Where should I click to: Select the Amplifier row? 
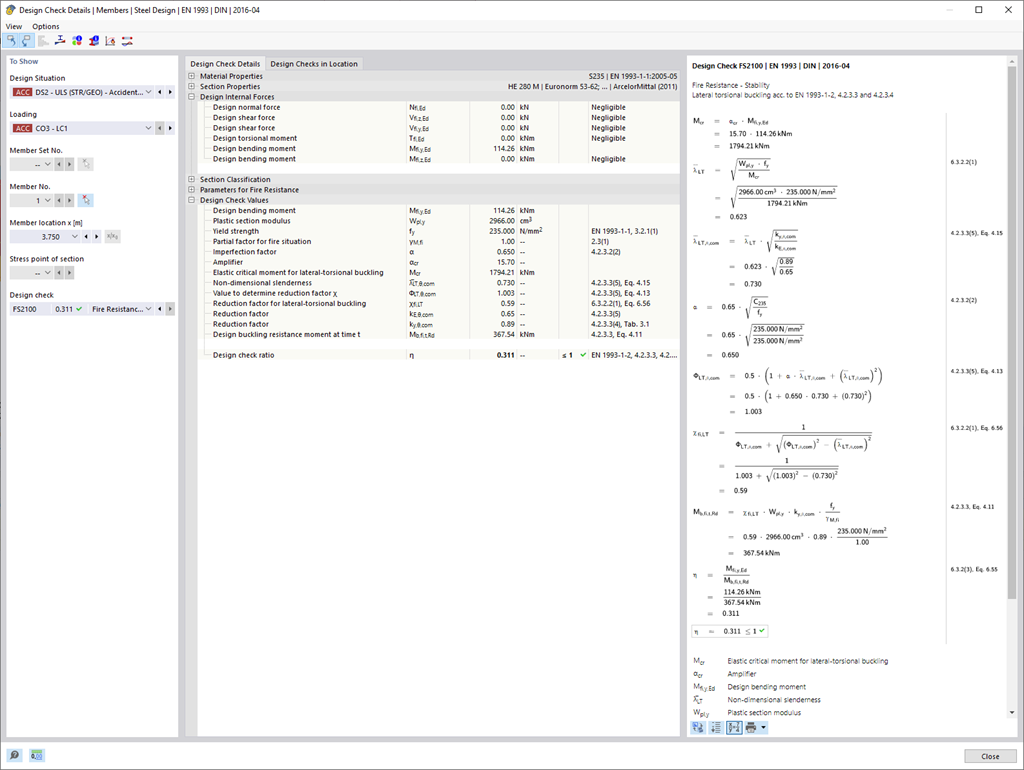tap(439, 262)
